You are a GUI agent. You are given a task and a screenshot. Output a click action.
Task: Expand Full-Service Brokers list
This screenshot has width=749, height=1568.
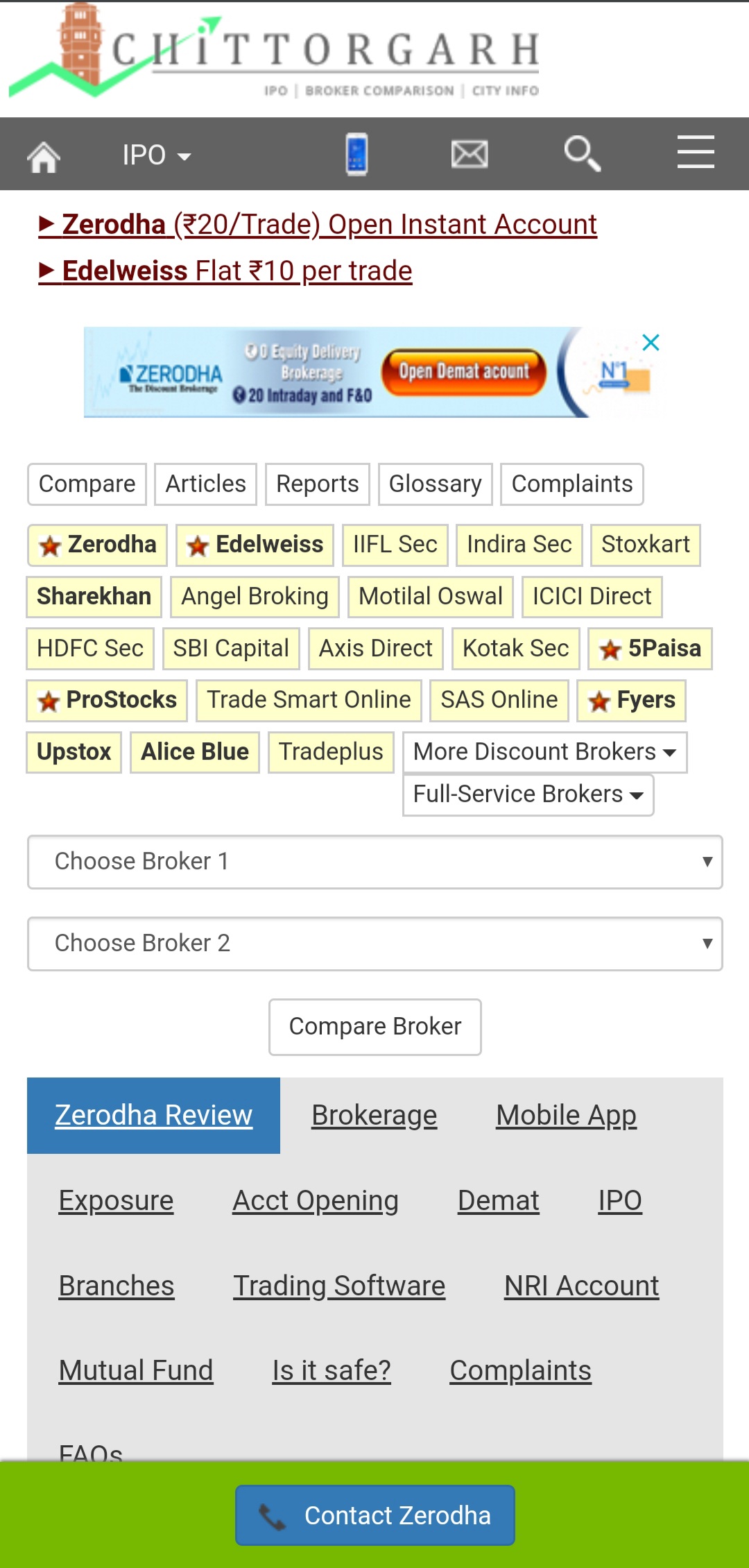click(x=528, y=794)
